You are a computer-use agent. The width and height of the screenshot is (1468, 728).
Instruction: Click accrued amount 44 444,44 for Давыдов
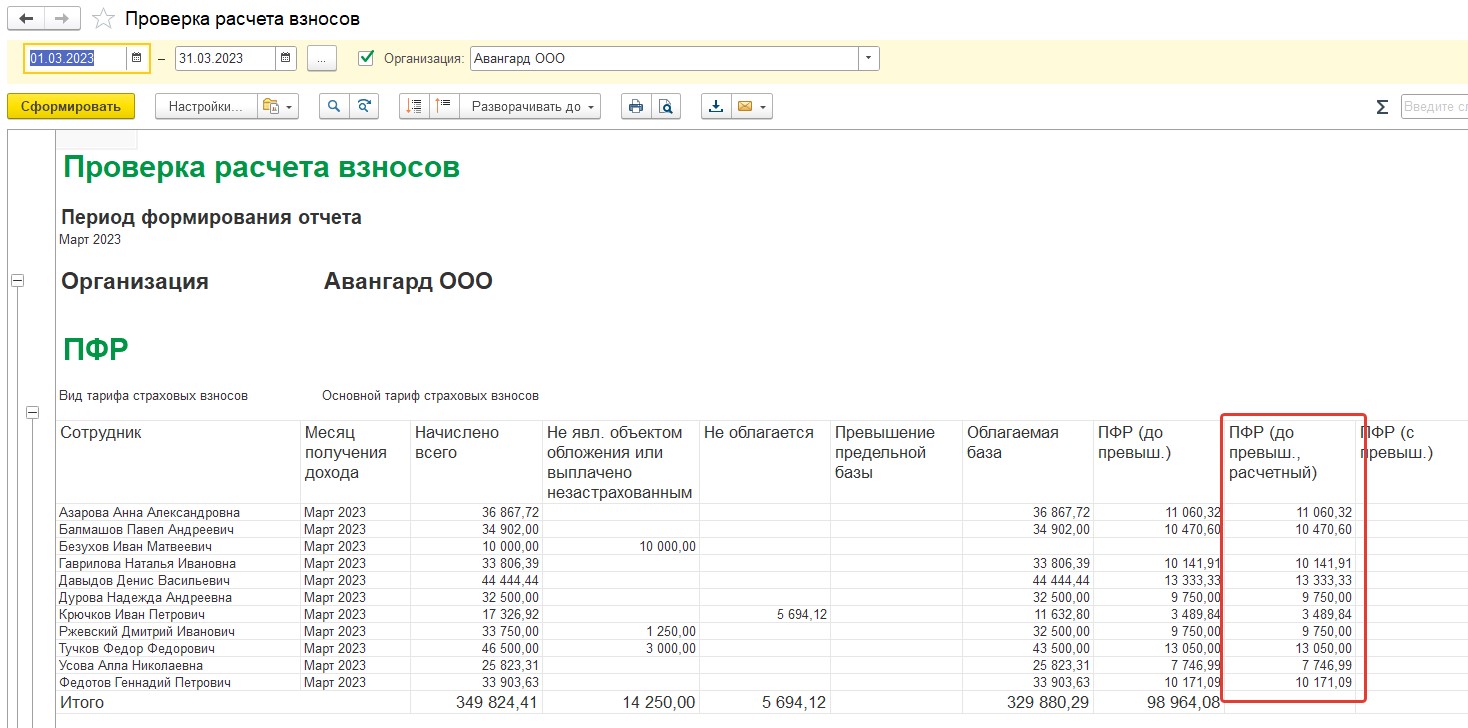(x=510, y=580)
